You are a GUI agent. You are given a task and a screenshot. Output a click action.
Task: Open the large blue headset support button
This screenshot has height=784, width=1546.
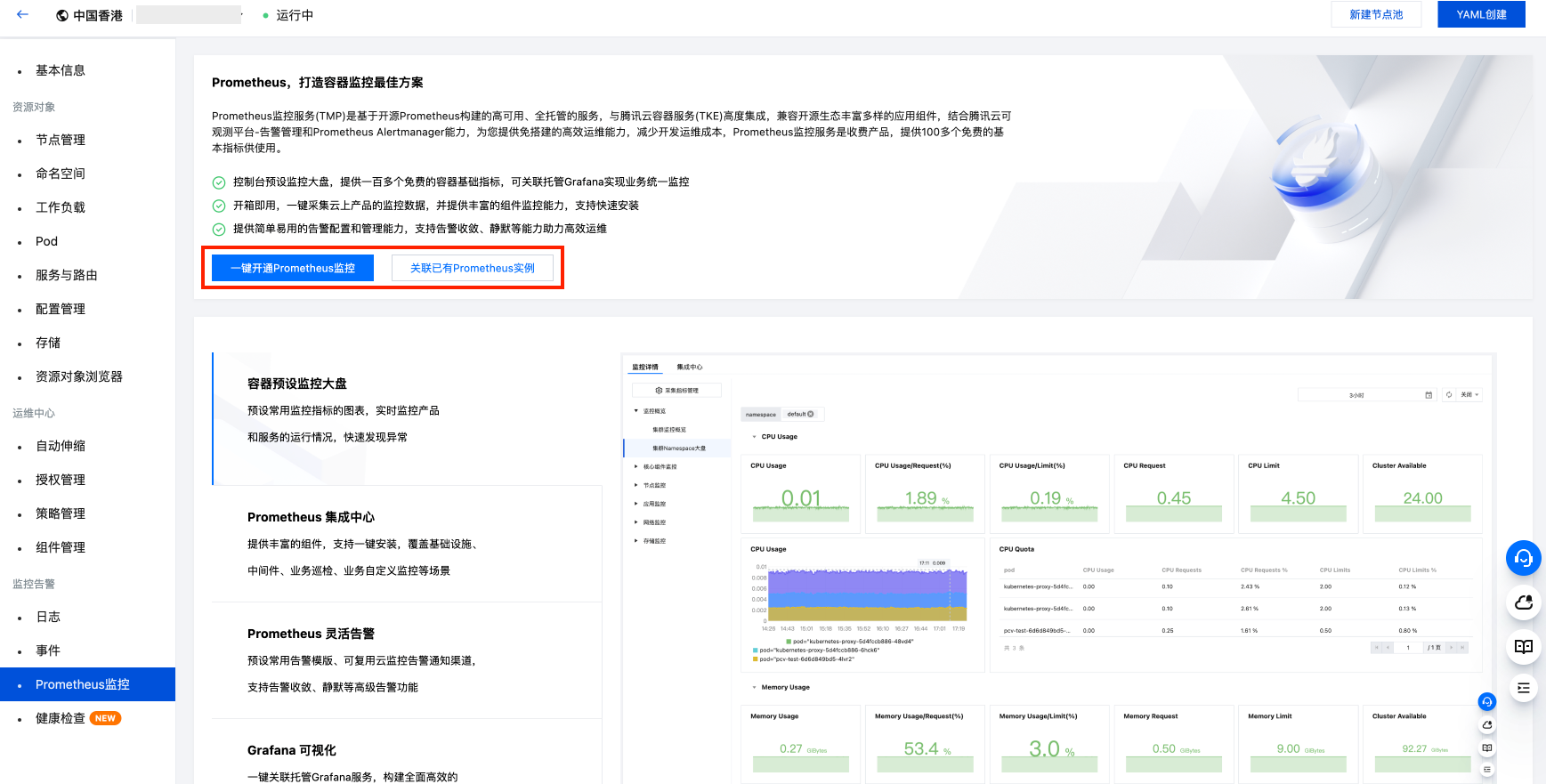coord(1523,558)
